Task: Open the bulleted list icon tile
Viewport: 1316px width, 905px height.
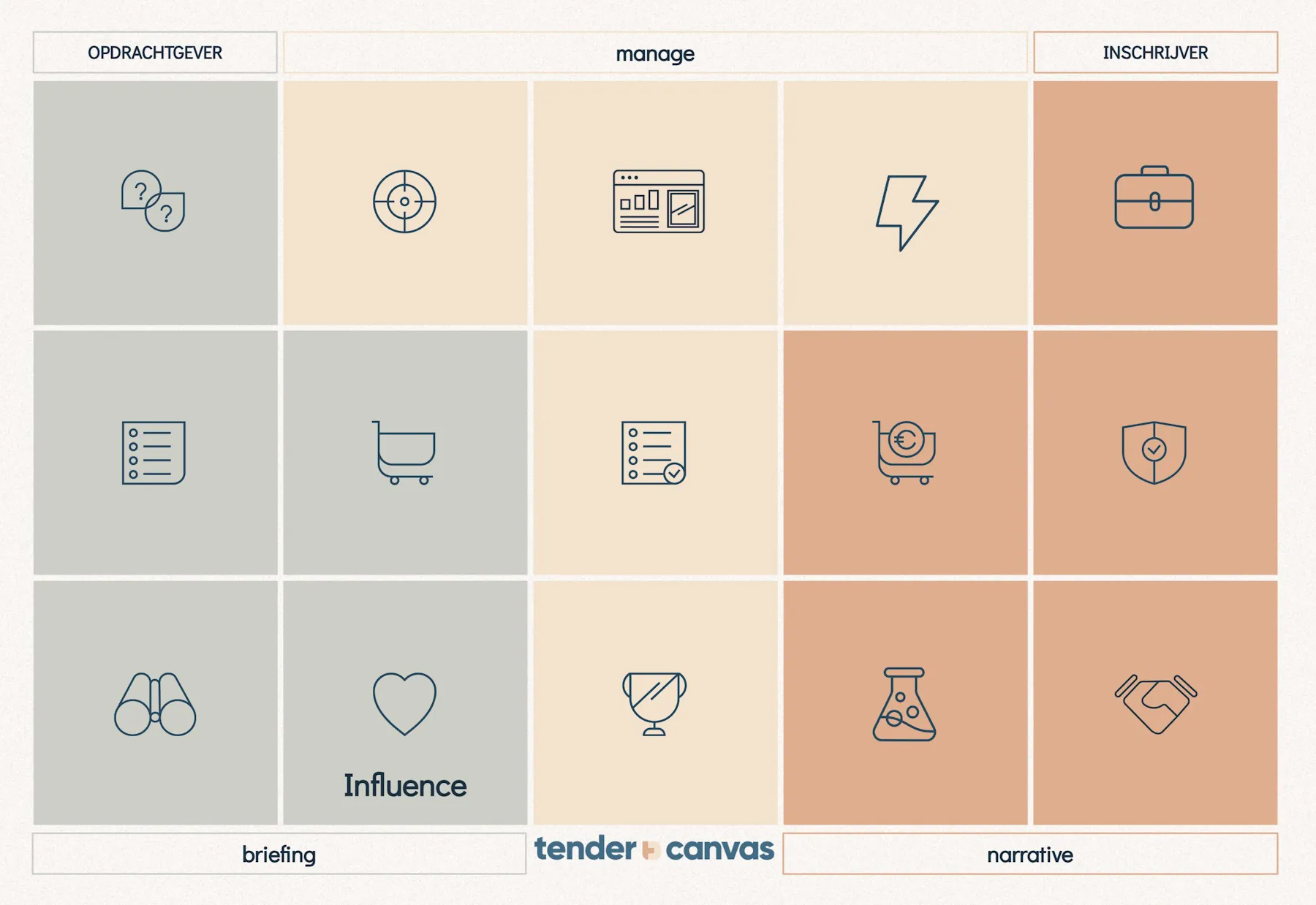Action: click(154, 452)
